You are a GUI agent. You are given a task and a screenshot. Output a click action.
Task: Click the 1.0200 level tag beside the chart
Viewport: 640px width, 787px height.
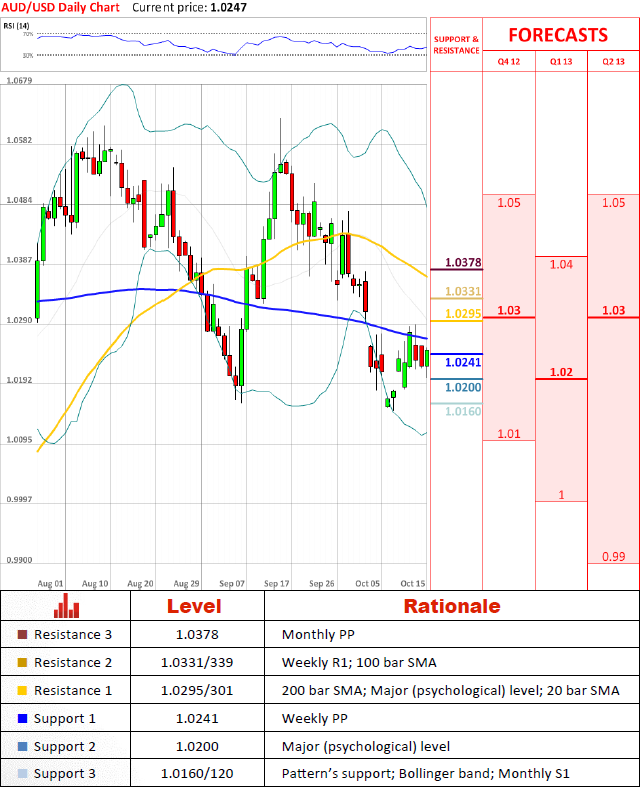point(463,387)
